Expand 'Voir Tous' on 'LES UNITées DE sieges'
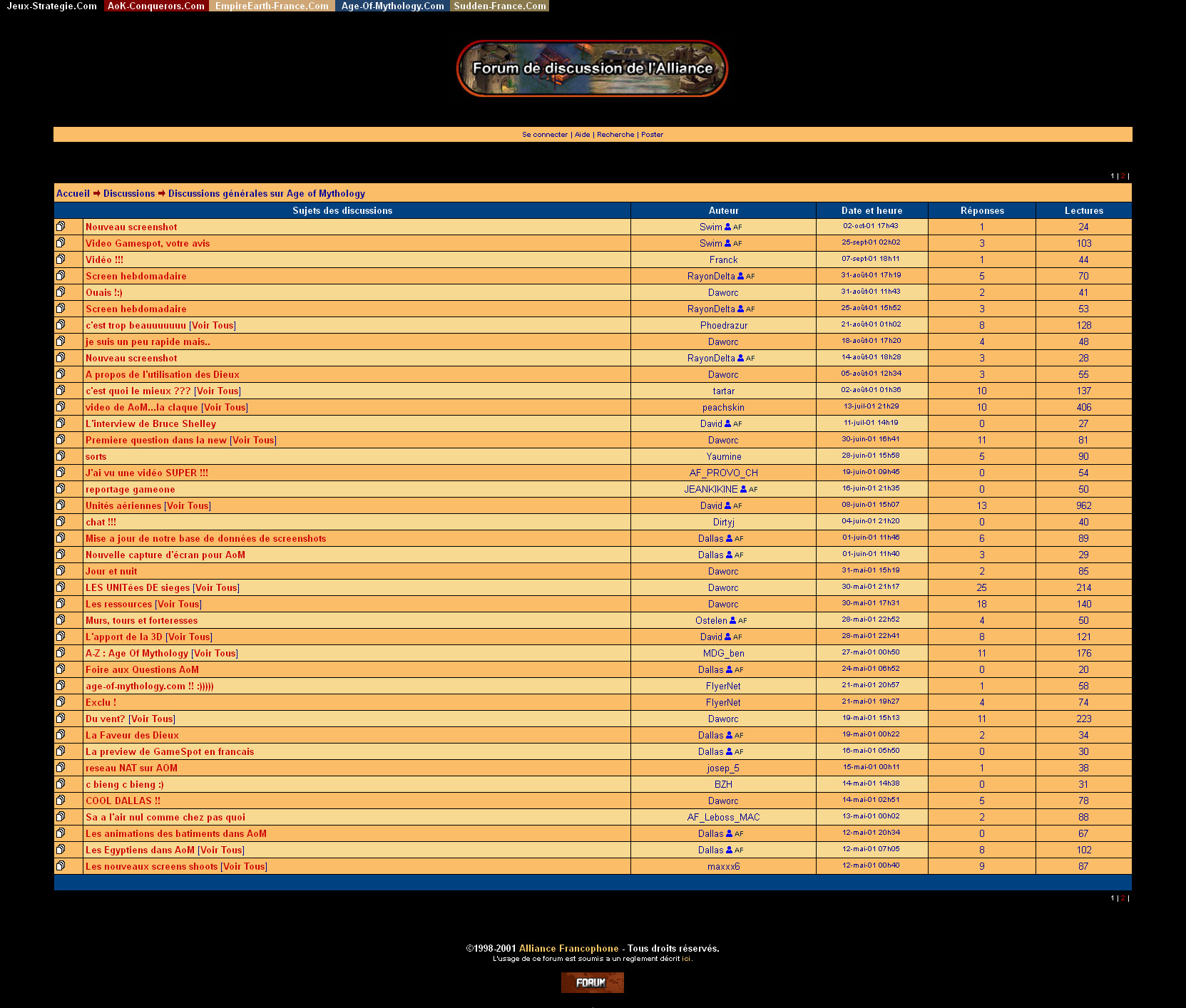 point(216,588)
